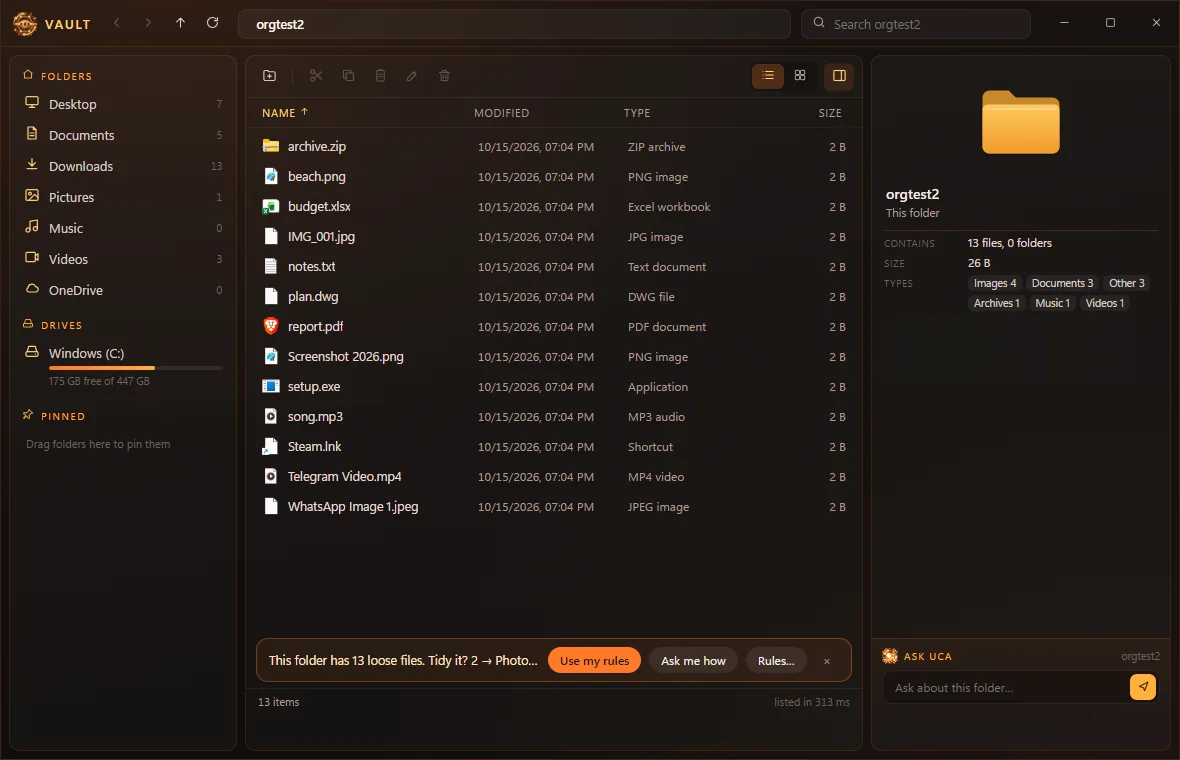The height and width of the screenshot is (760, 1180).
Task: Click the 13 items status text
Action: tap(278, 701)
